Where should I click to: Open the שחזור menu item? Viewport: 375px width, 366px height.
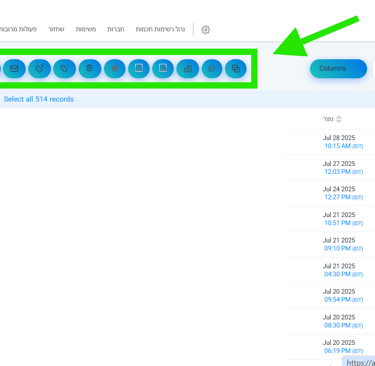tap(56, 29)
